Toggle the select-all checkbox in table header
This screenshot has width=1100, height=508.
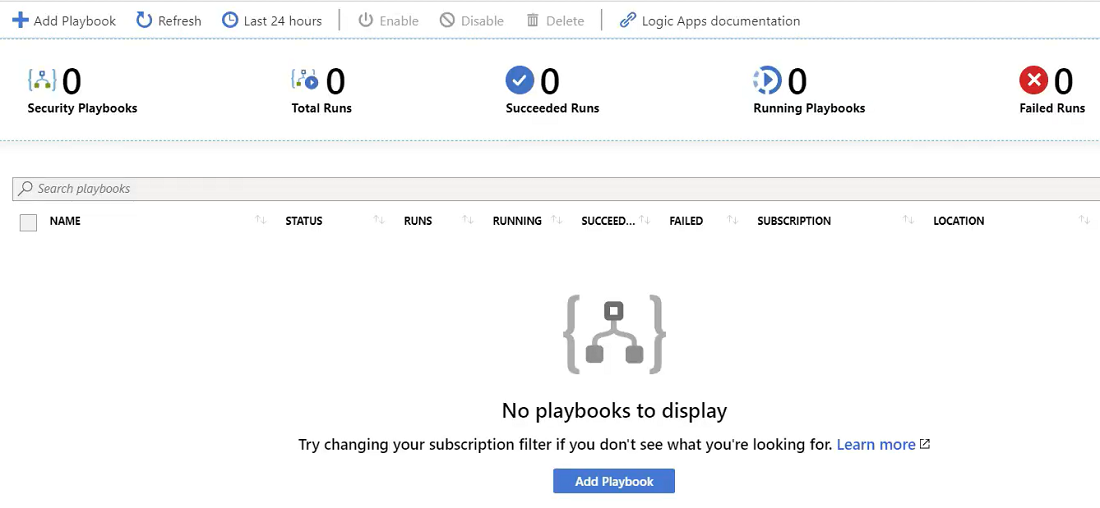[x=28, y=222]
